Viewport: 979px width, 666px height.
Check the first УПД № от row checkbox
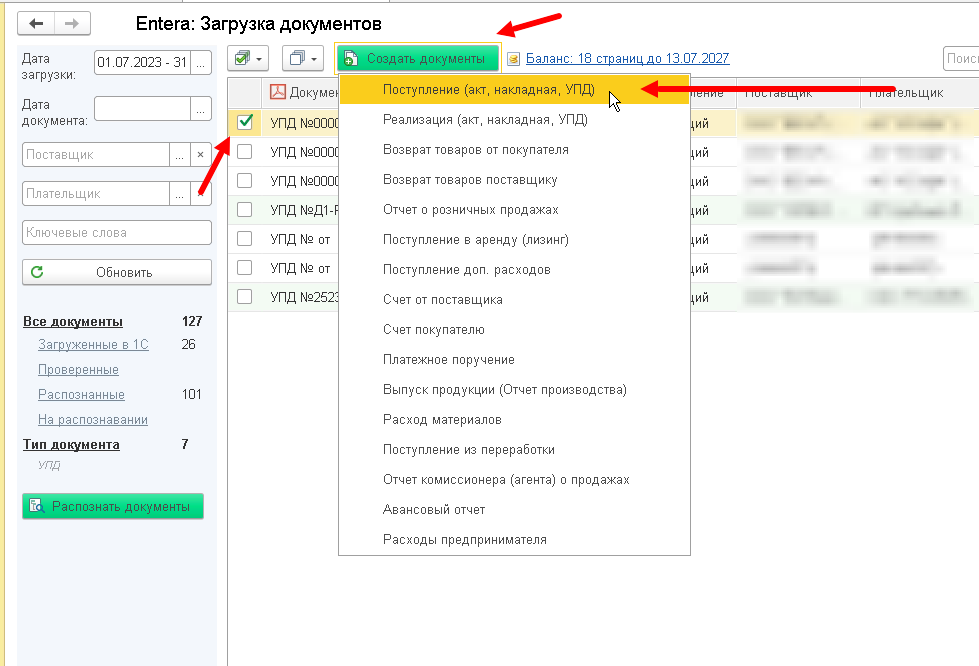[x=245, y=238]
